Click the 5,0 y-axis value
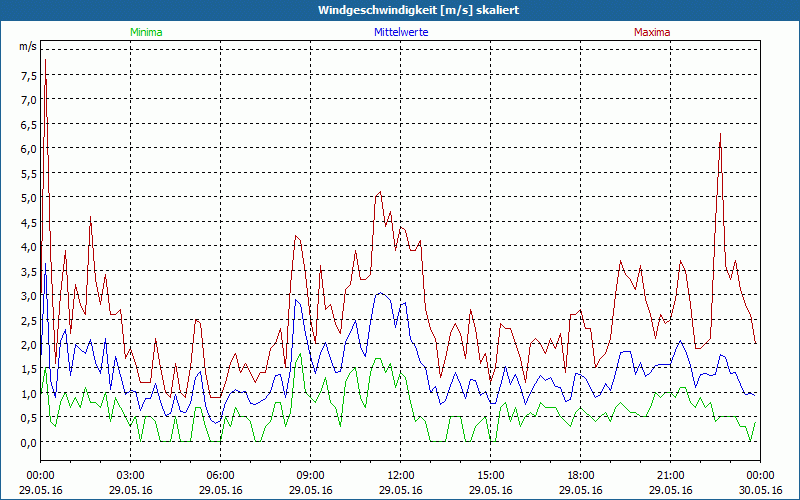This screenshot has height=500, width=800. click(29, 197)
